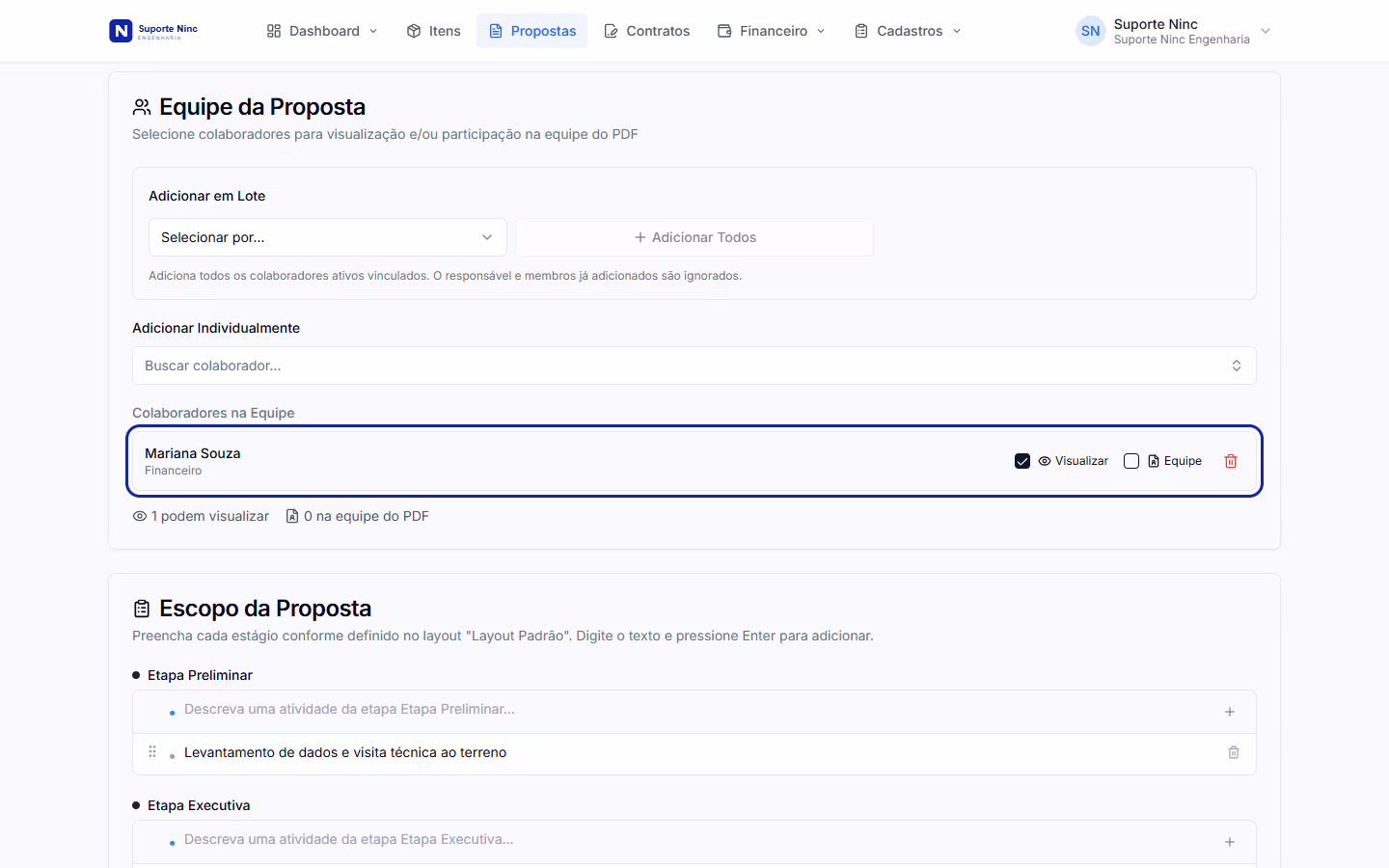1389x868 pixels.
Task: Select the 'Levantamento de dados e visita técnica' text
Action: (345, 752)
